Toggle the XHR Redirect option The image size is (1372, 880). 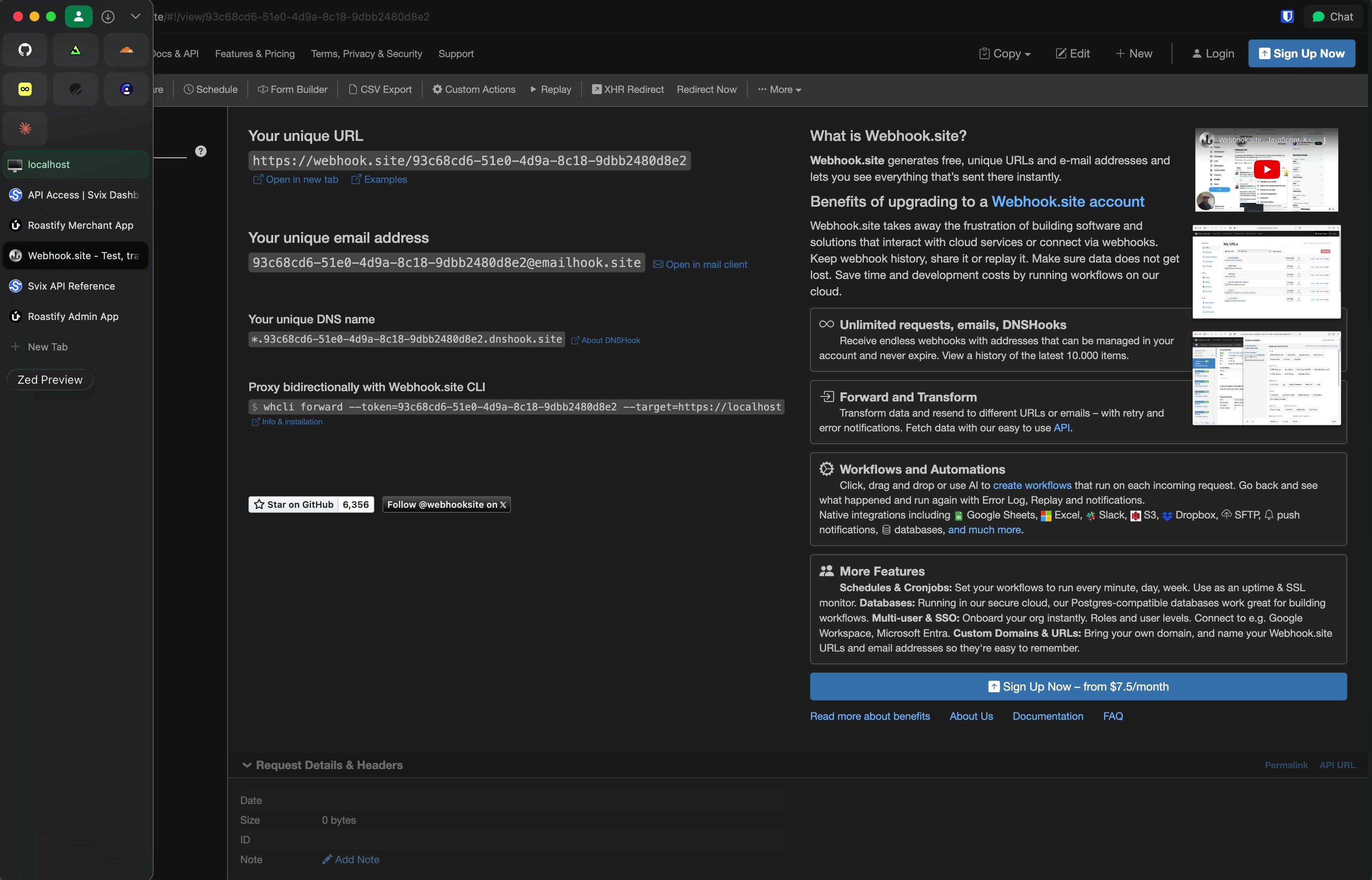pyautogui.click(x=628, y=90)
